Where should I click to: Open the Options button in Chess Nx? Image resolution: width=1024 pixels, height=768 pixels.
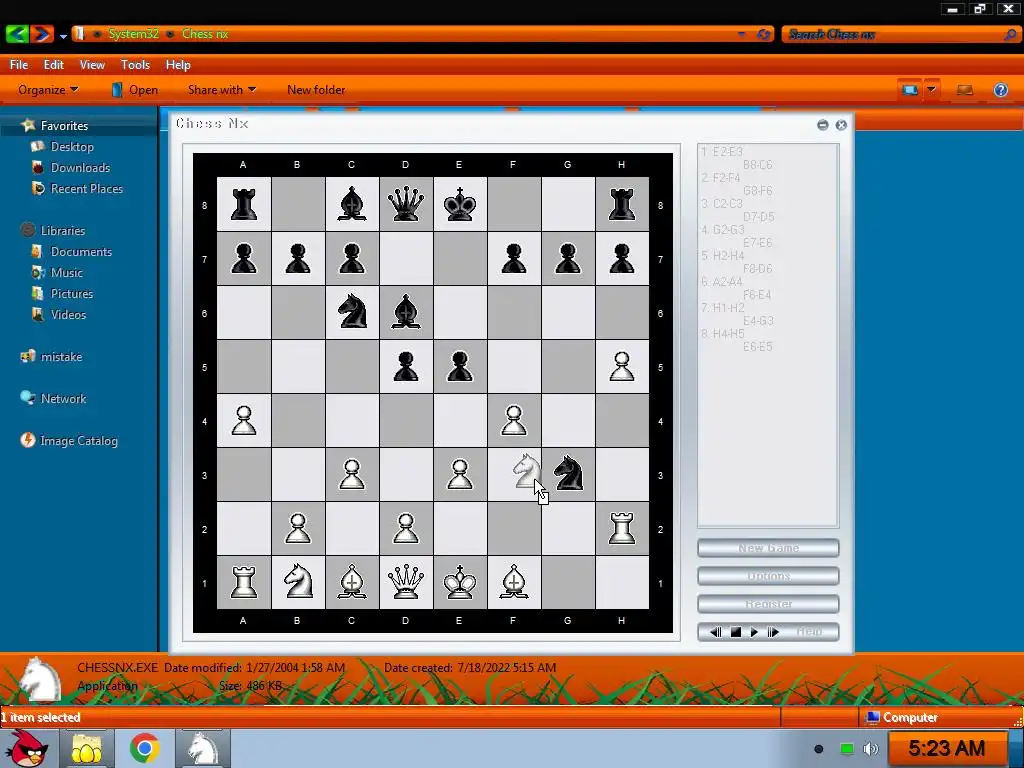tap(768, 576)
